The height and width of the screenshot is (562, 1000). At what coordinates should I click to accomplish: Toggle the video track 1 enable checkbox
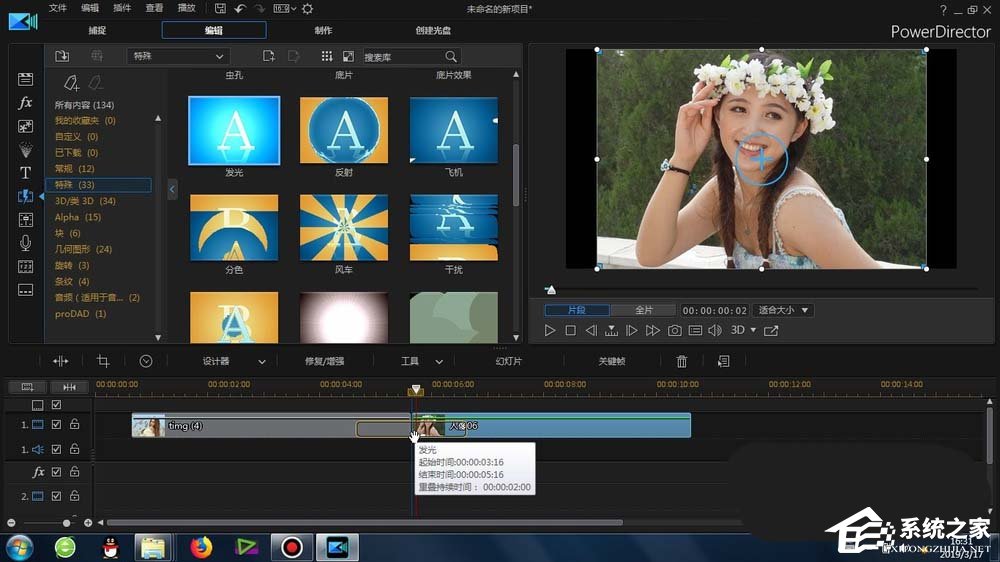click(57, 424)
